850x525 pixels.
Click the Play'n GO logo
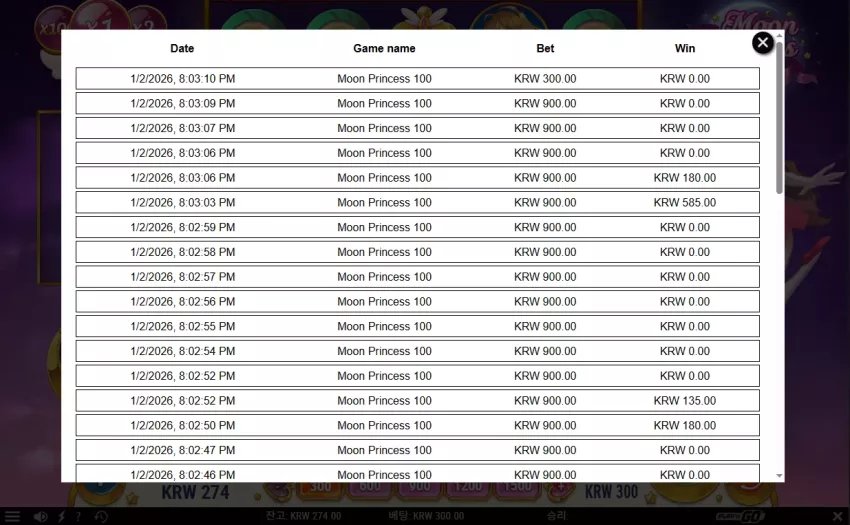[739, 516]
